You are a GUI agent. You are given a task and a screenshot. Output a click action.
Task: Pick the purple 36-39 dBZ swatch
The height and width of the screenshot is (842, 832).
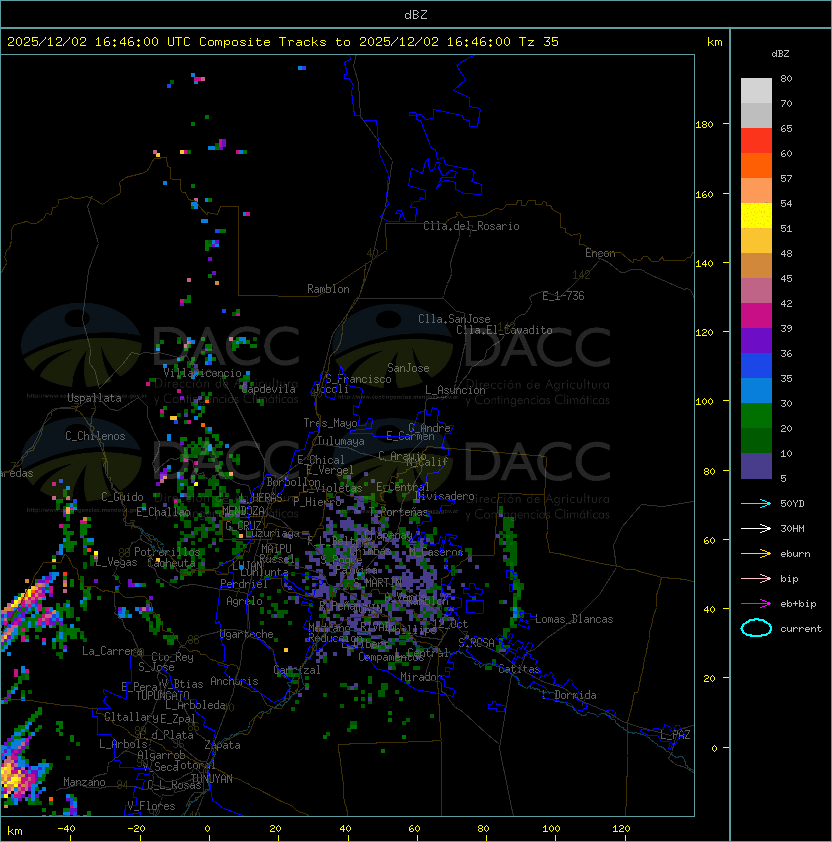click(x=756, y=340)
